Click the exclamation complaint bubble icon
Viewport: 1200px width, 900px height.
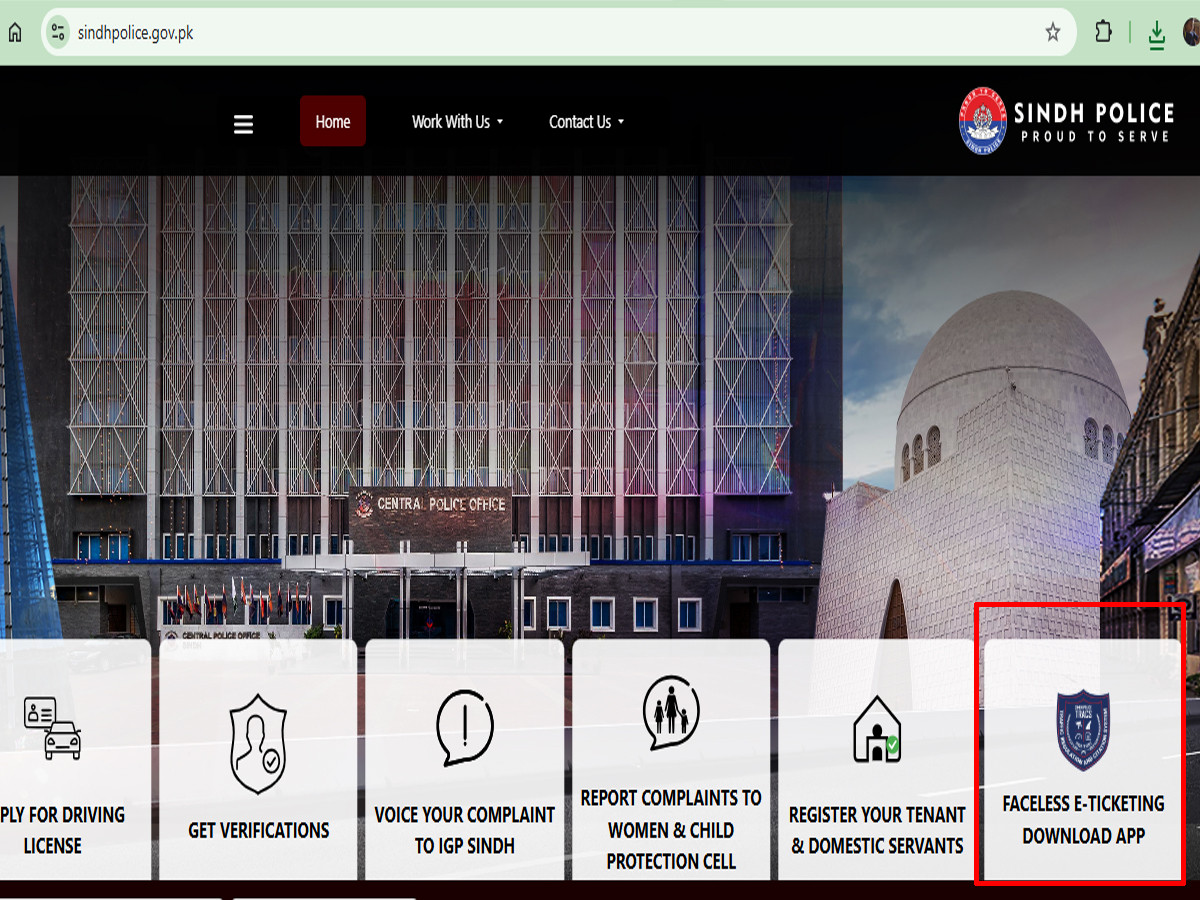(465, 727)
